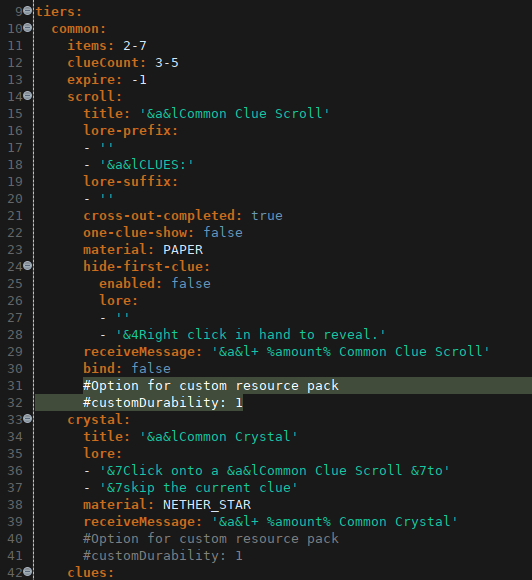
Task: Click the clues key on line 42
Action: pos(90,573)
